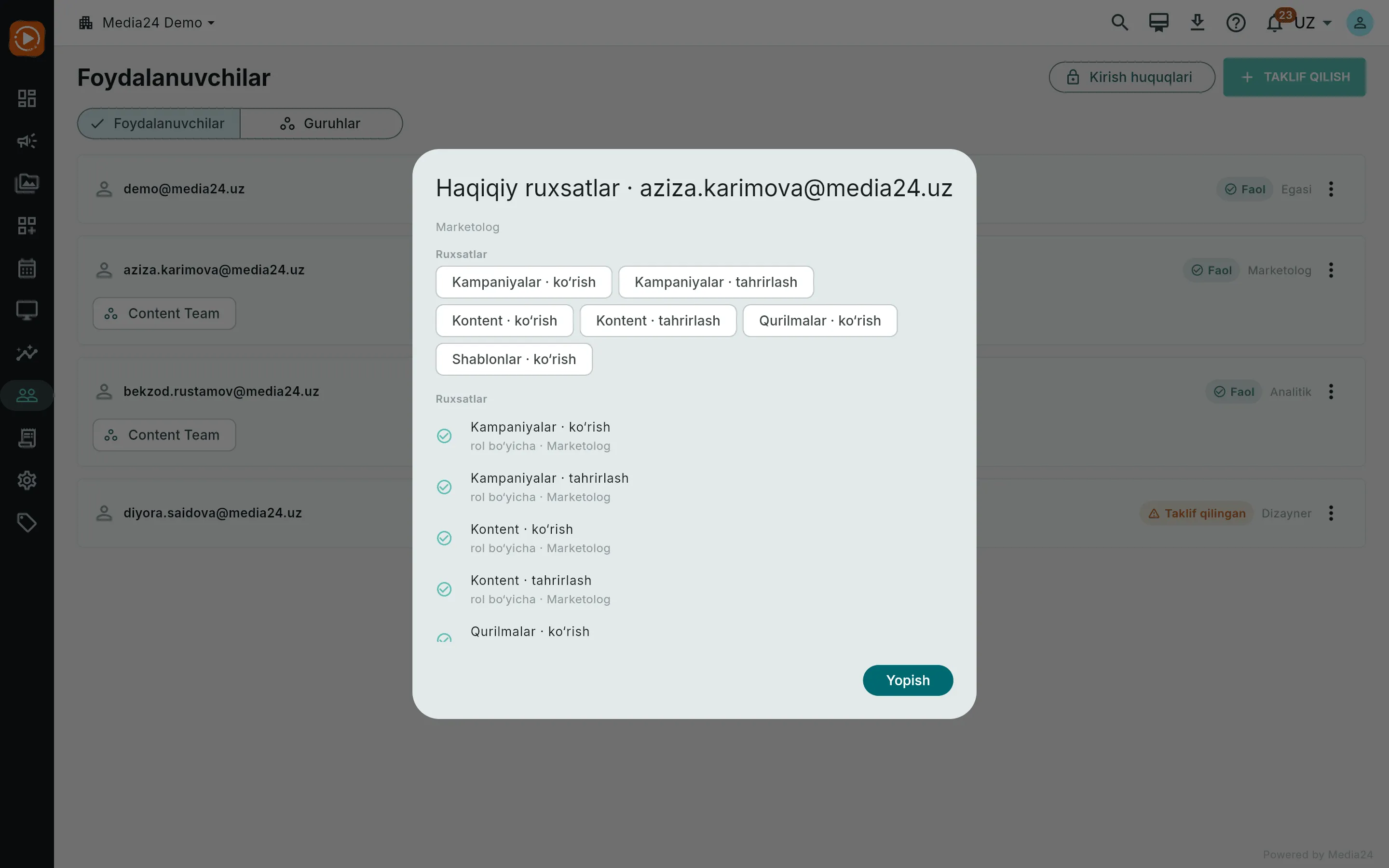Click check icon for Kontent · tahrirlash list item

[x=444, y=589]
